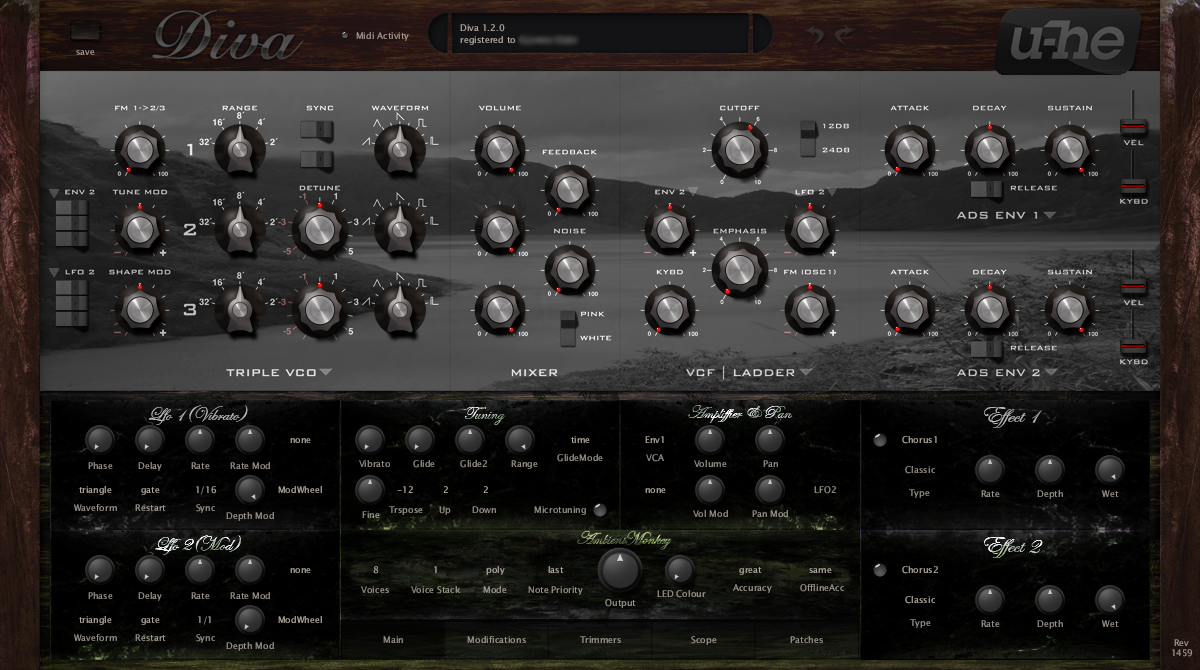Click ADS Env 2 Decay knob
1200x670 pixels.
[x=988, y=309]
